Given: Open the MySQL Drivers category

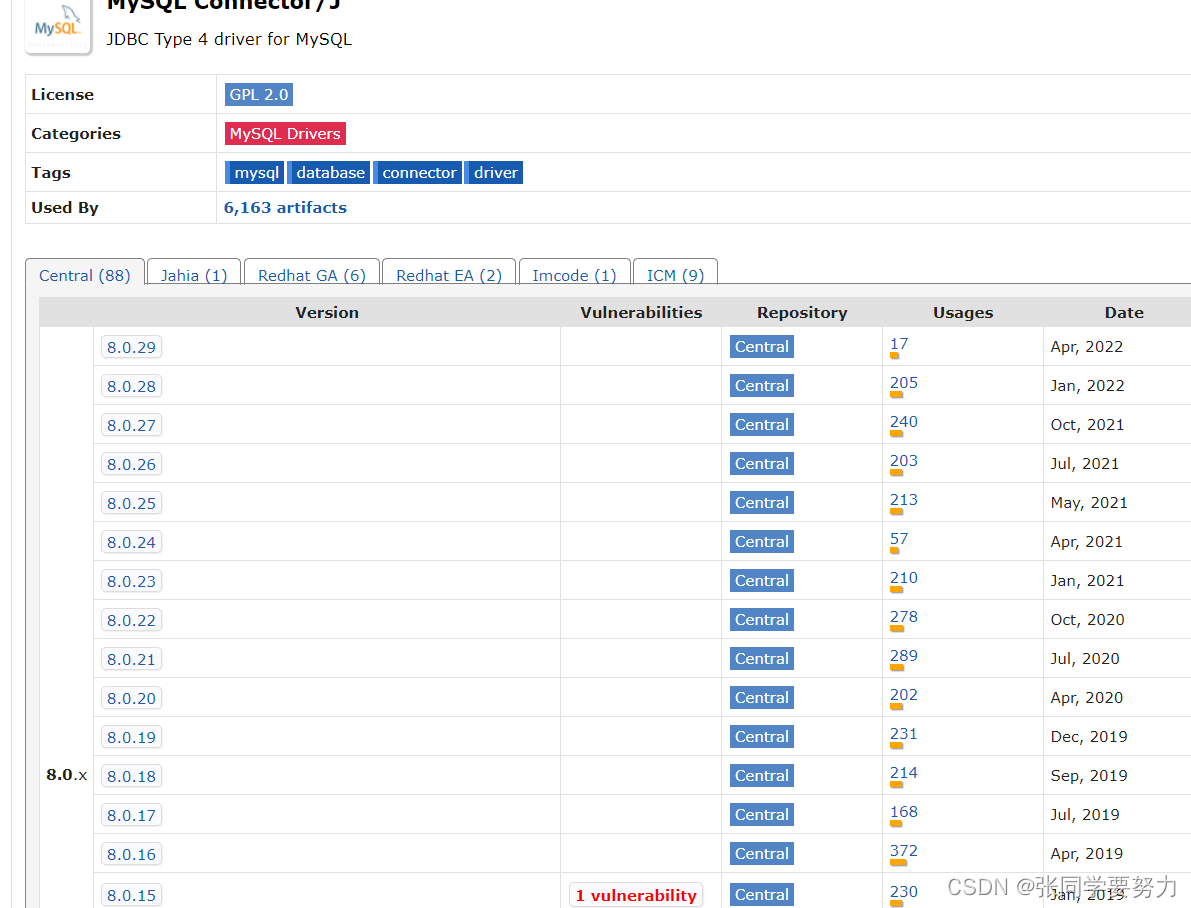Looking at the screenshot, I should click(285, 134).
